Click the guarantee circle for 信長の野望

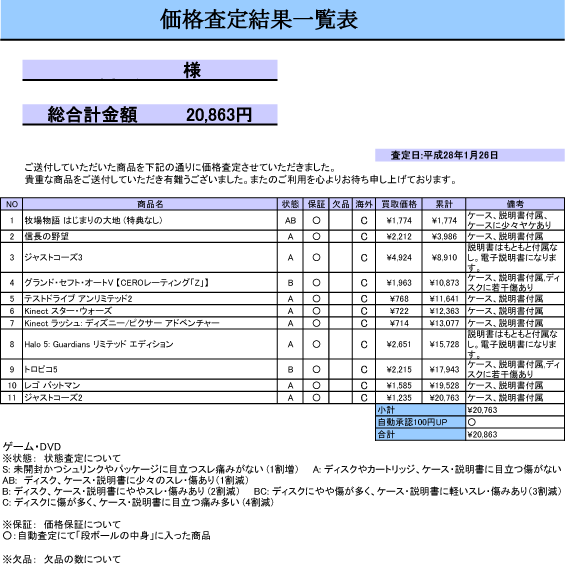coord(316,236)
